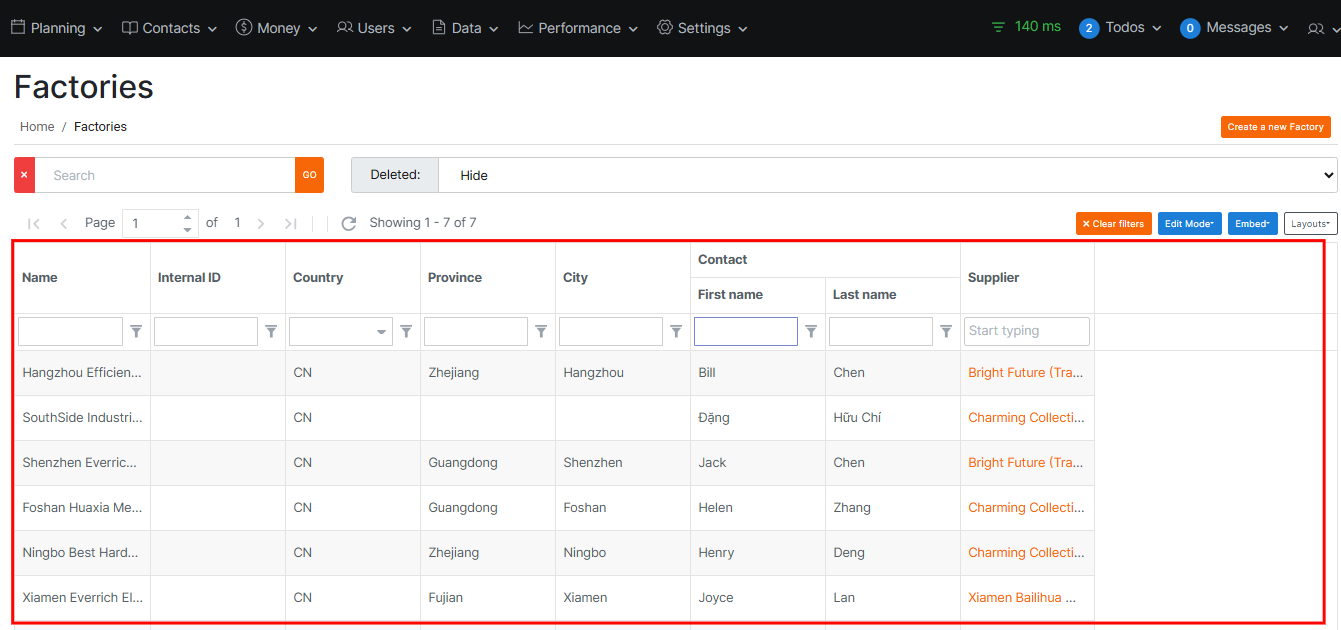
Task: Click filter funnel for City column
Action: 676,331
